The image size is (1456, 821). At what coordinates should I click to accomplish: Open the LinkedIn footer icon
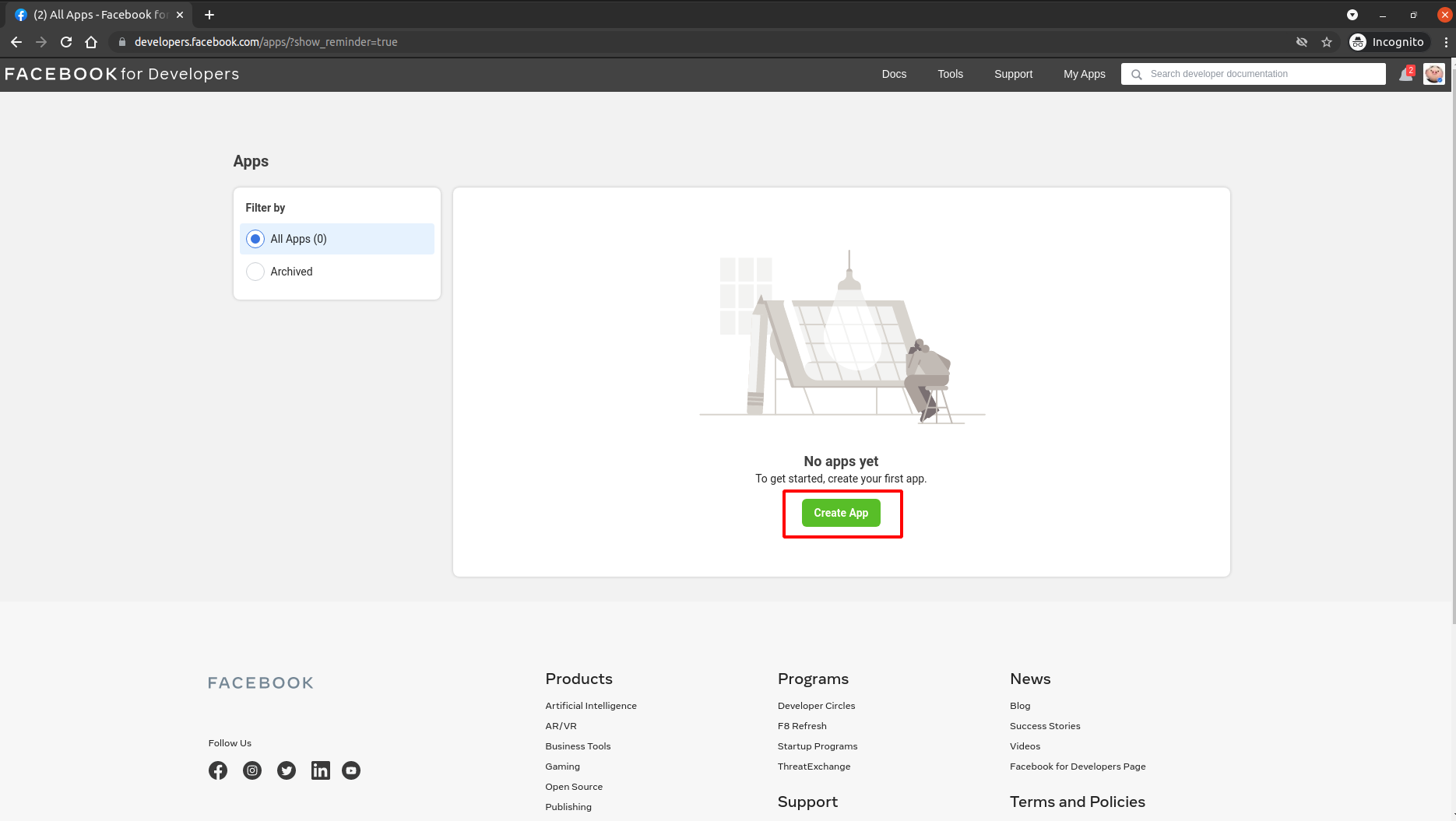pyautogui.click(x=320, y=770)
